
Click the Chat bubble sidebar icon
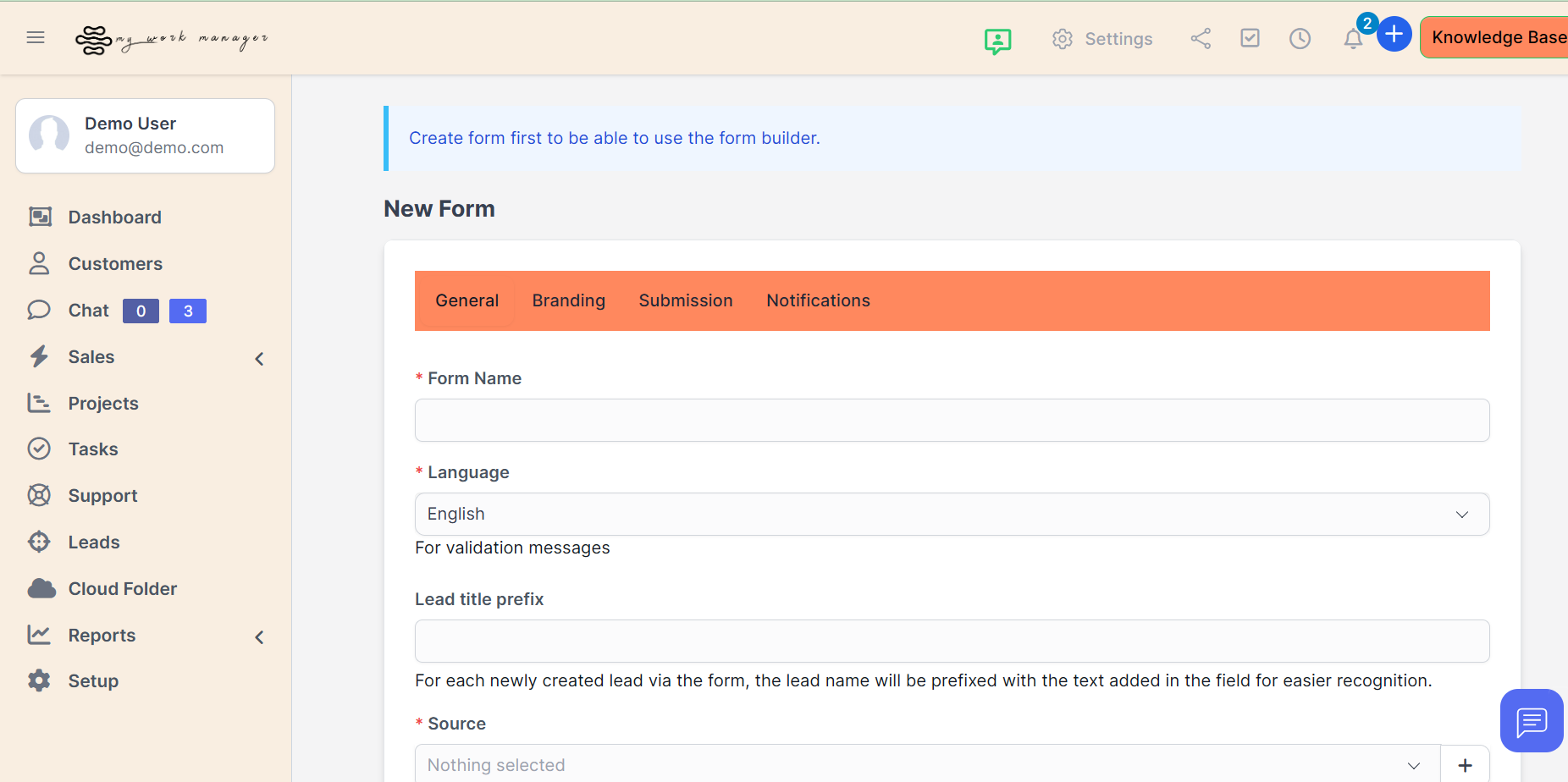click(x=39, y=310)
